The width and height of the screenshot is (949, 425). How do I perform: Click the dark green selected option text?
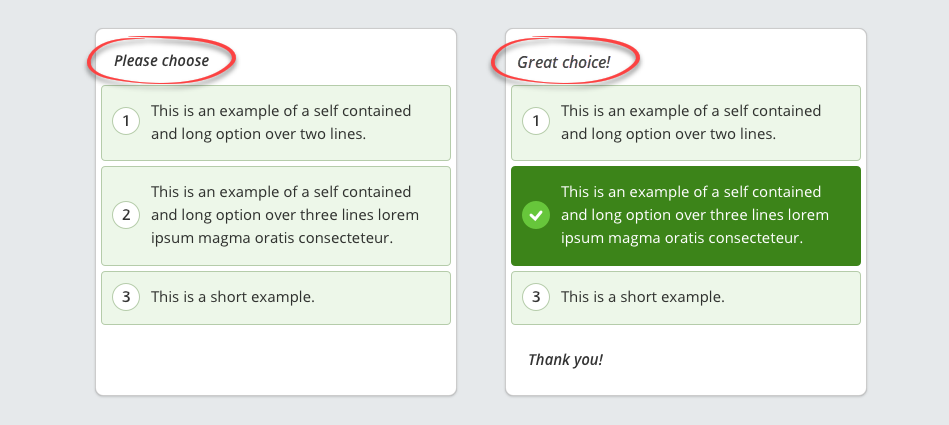click(695, 215)
